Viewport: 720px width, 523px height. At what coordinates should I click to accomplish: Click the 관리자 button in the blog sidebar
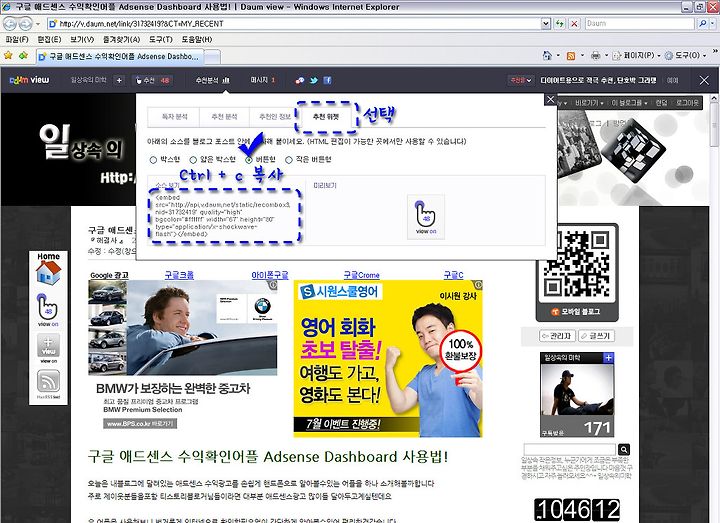click(x=557, y=336)
